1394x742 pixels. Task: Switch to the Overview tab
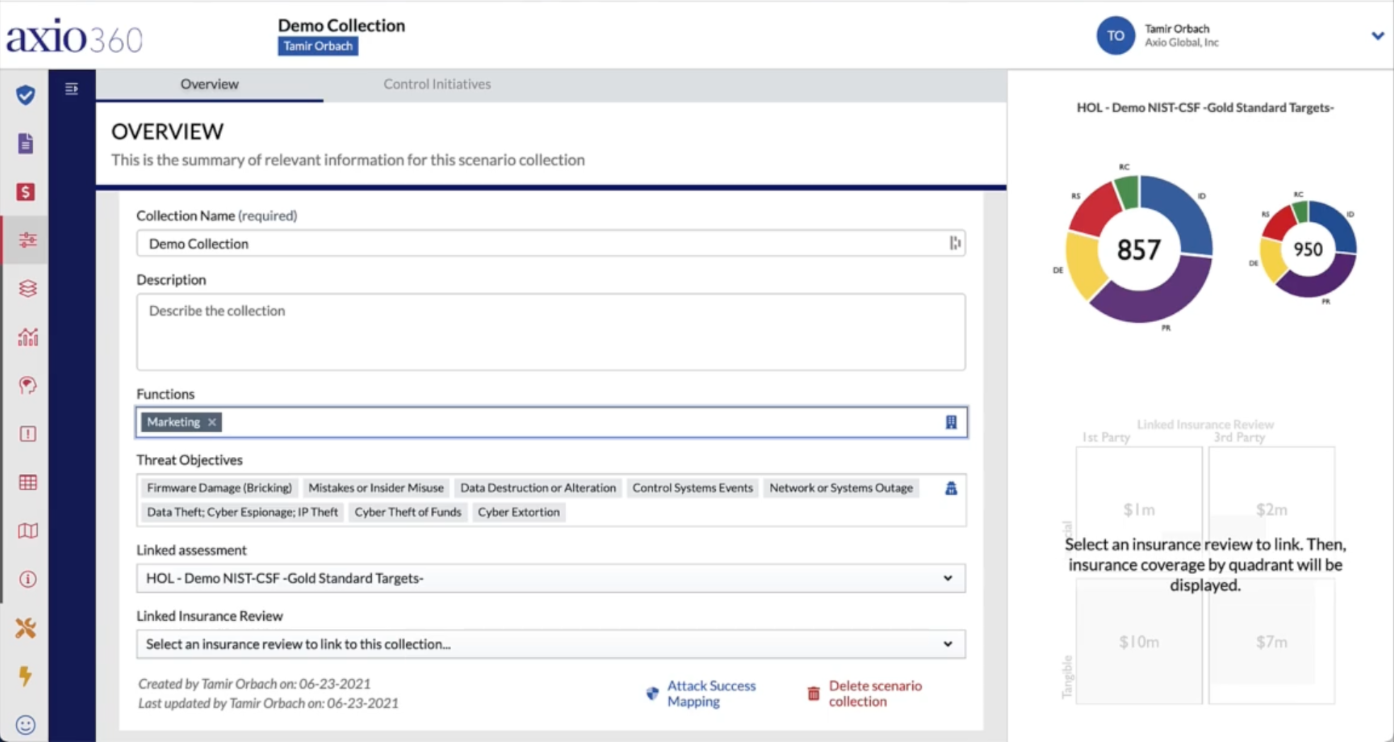pos(209,84)
